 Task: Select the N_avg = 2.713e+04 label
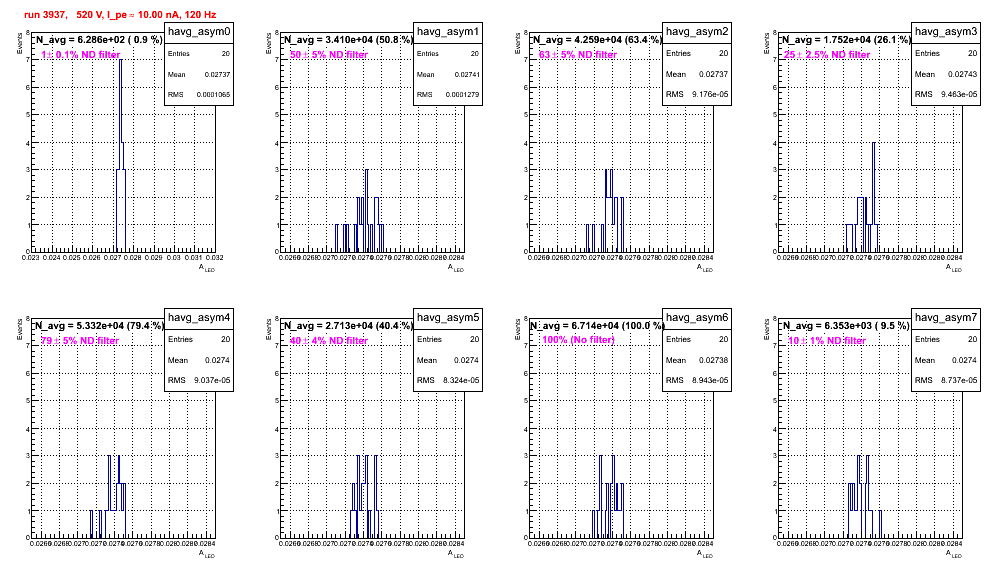pyautogui.click(x=347, y=326)
